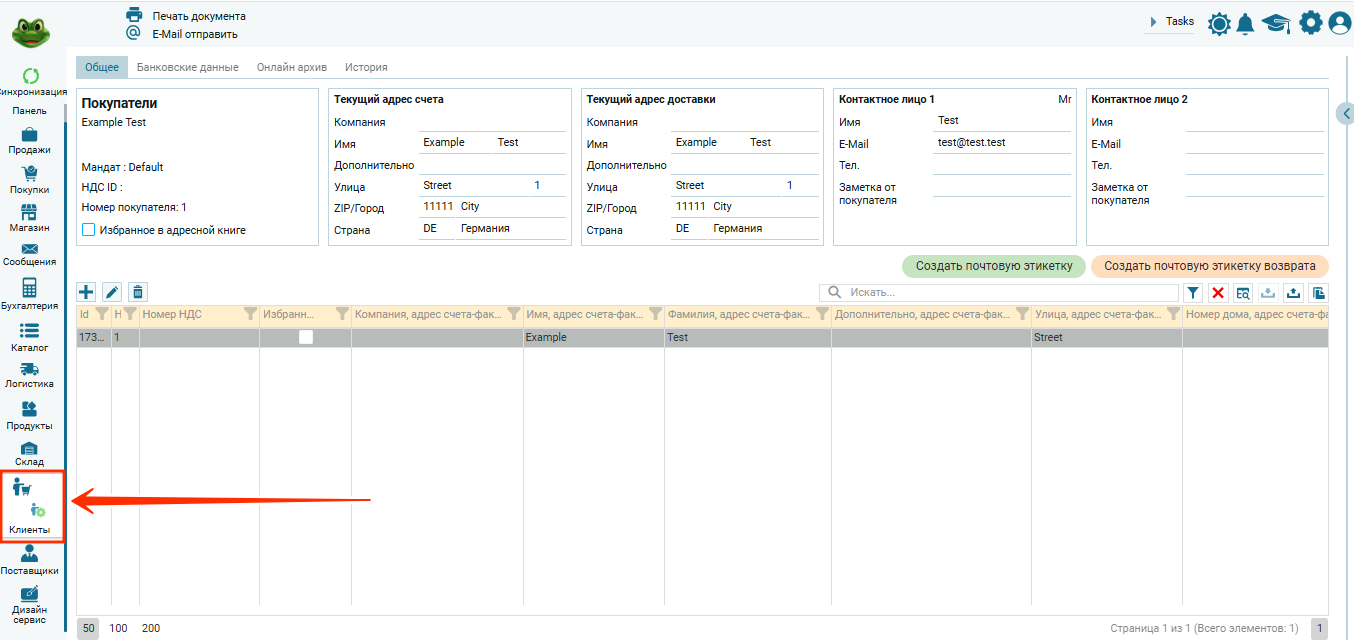Viewport: 1354px width, 640px height.
Task: Open notifications bell icon
Action: (1245, 23)
